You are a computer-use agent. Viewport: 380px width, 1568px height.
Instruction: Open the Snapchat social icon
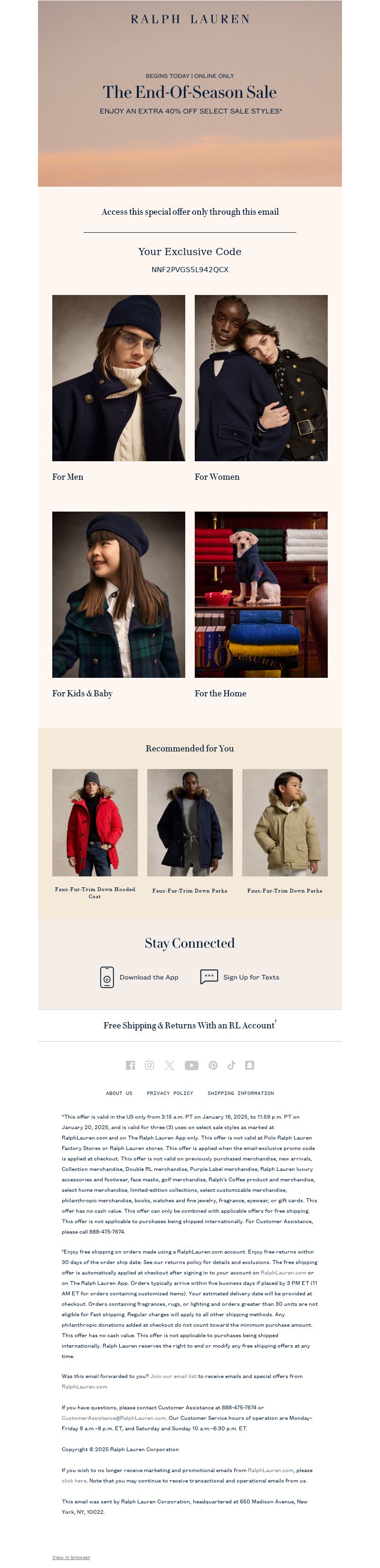[x=250, y=1064]
